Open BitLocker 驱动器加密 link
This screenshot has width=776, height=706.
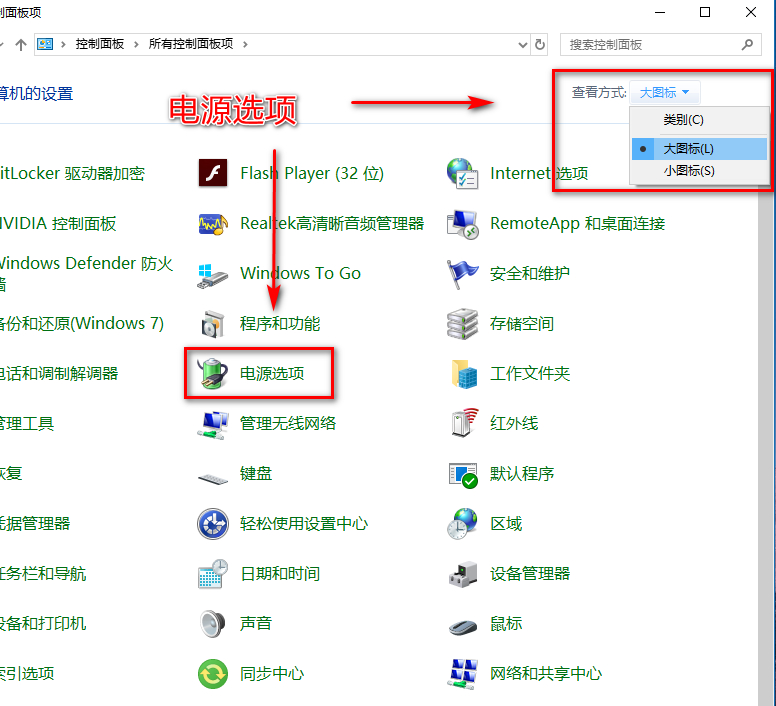[x=72, y=173]
